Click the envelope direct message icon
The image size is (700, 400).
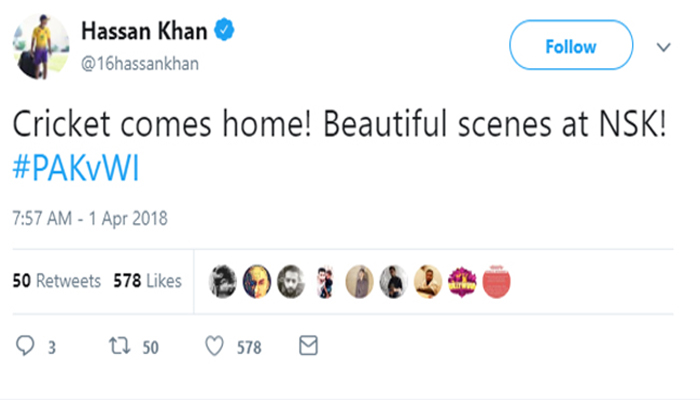coord(309,346)
